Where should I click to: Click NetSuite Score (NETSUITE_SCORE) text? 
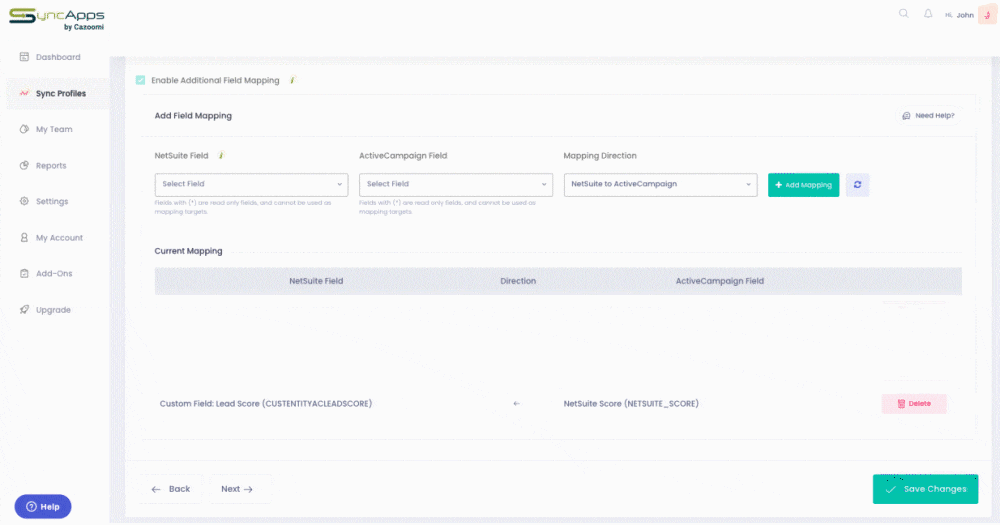click(631, 404)
